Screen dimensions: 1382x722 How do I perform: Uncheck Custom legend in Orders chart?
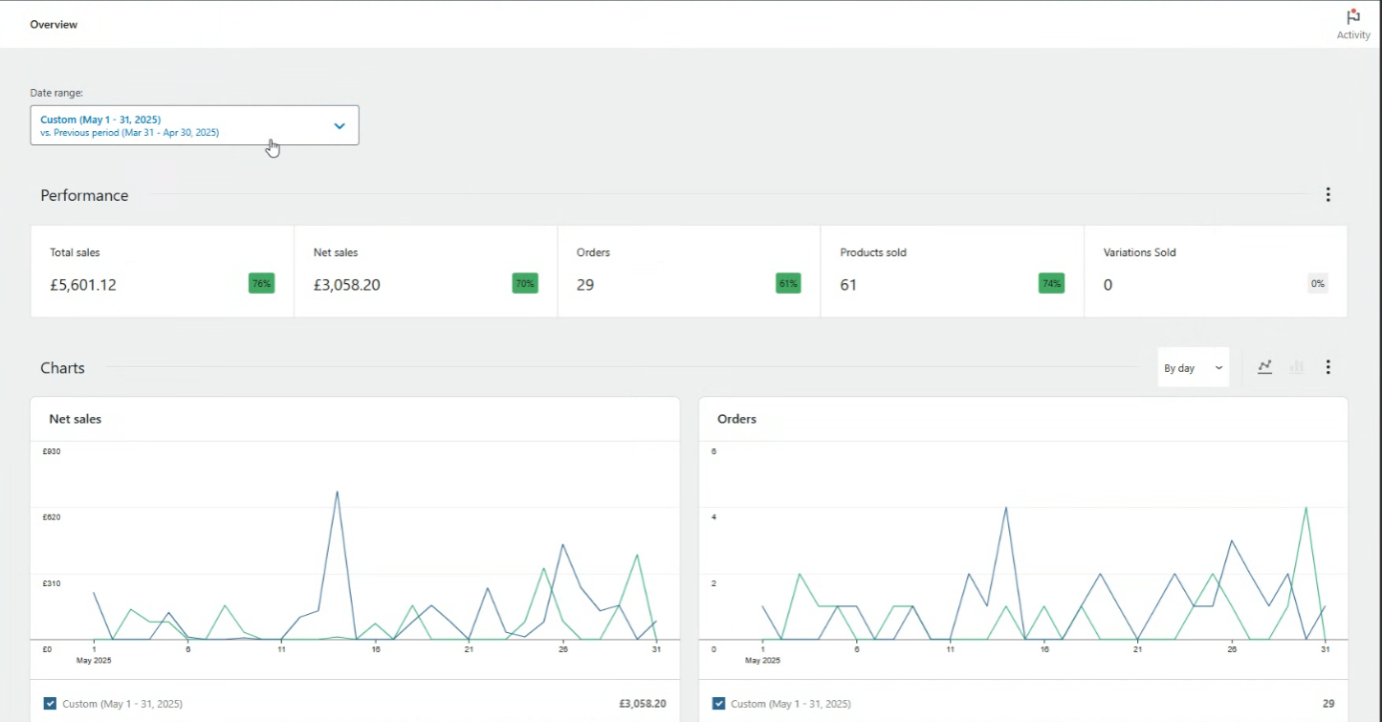click(719, 703)
